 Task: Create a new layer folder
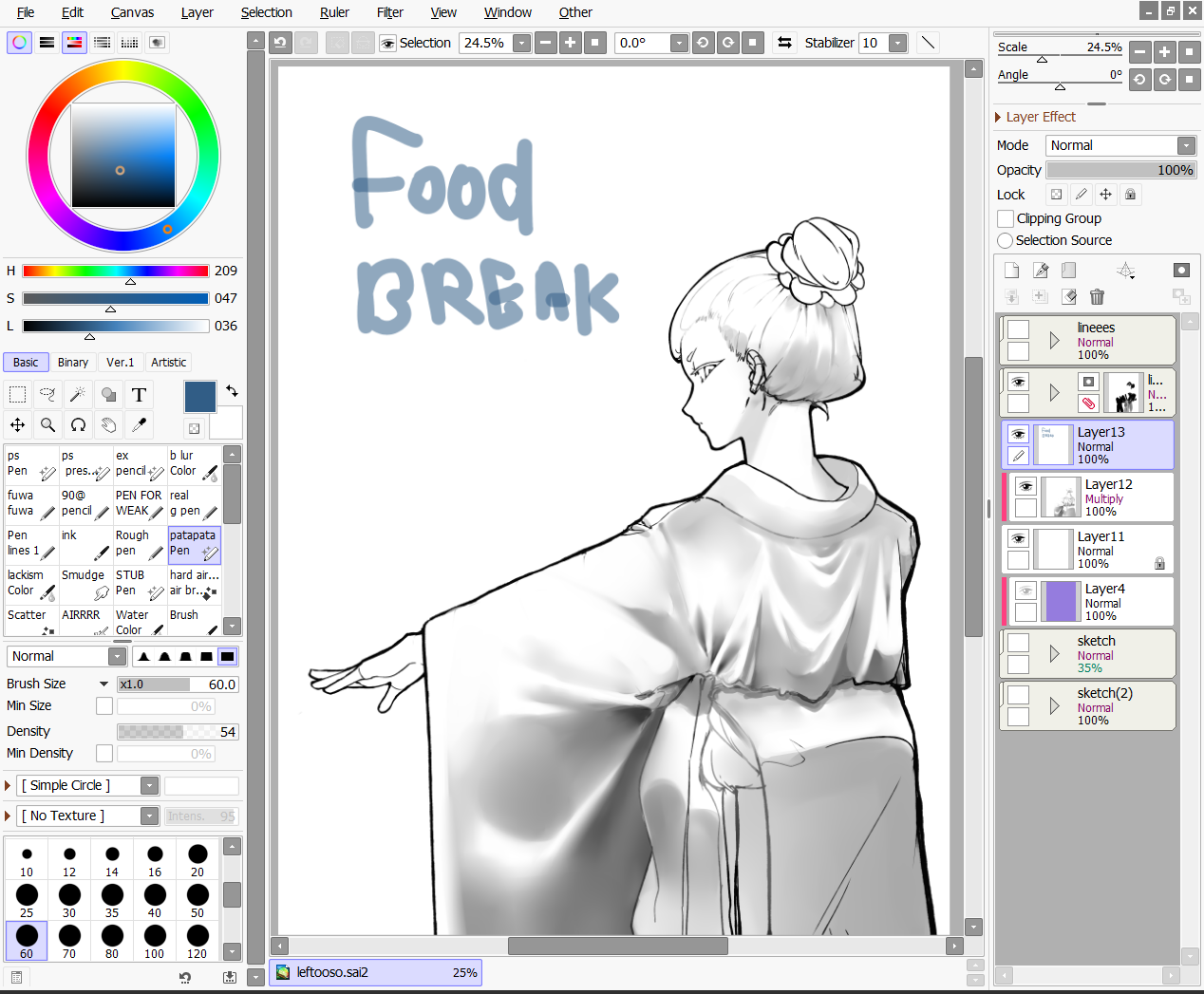pos(1068,271)
